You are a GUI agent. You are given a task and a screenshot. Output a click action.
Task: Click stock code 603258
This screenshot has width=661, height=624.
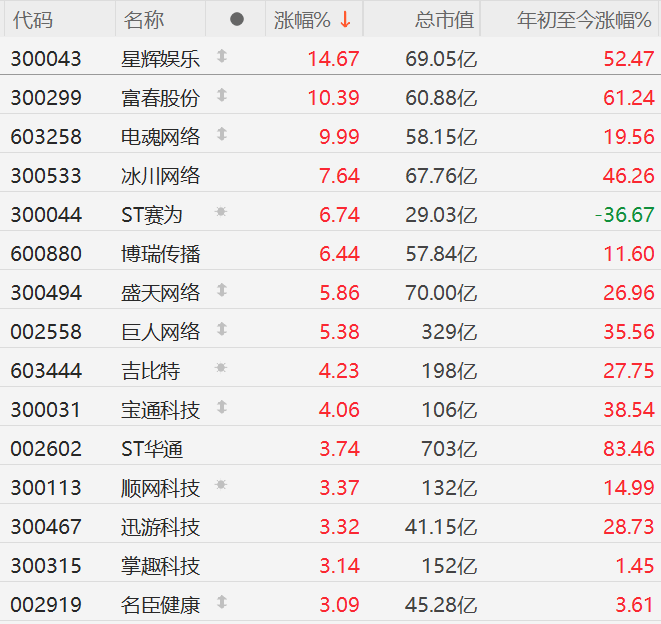tap(46, 137)
